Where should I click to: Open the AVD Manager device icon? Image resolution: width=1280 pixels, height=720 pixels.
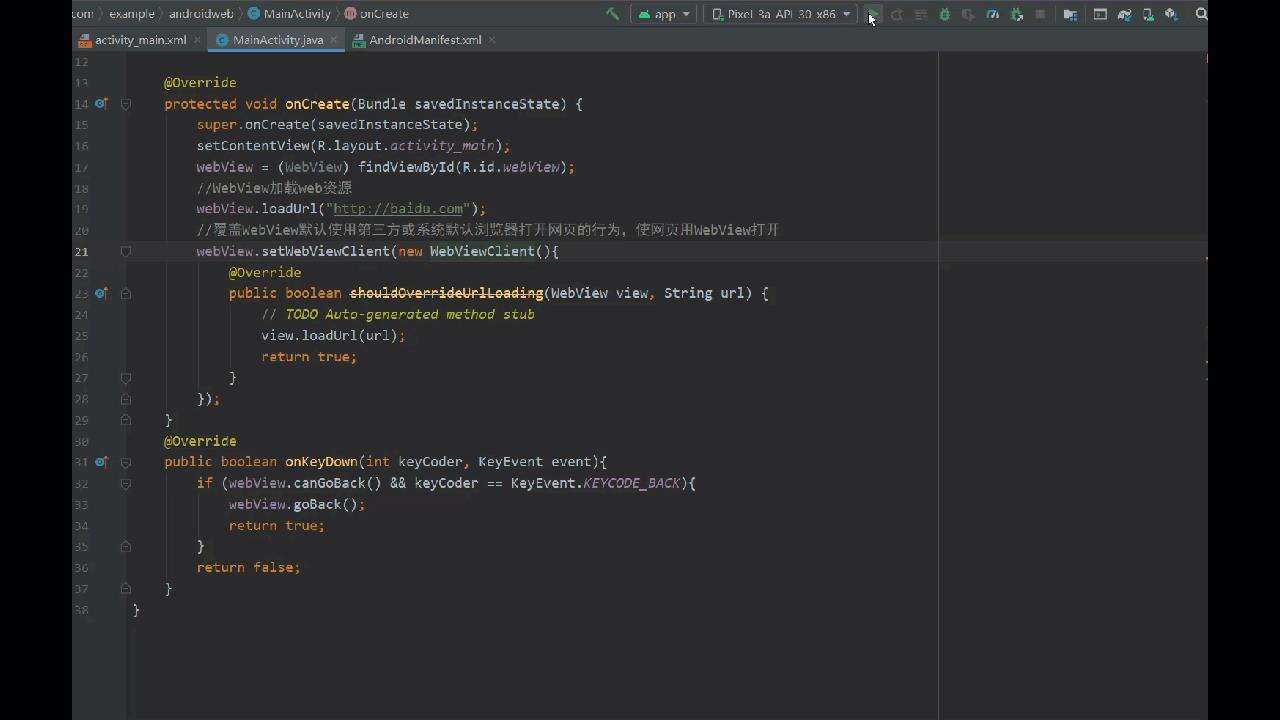1147,14
